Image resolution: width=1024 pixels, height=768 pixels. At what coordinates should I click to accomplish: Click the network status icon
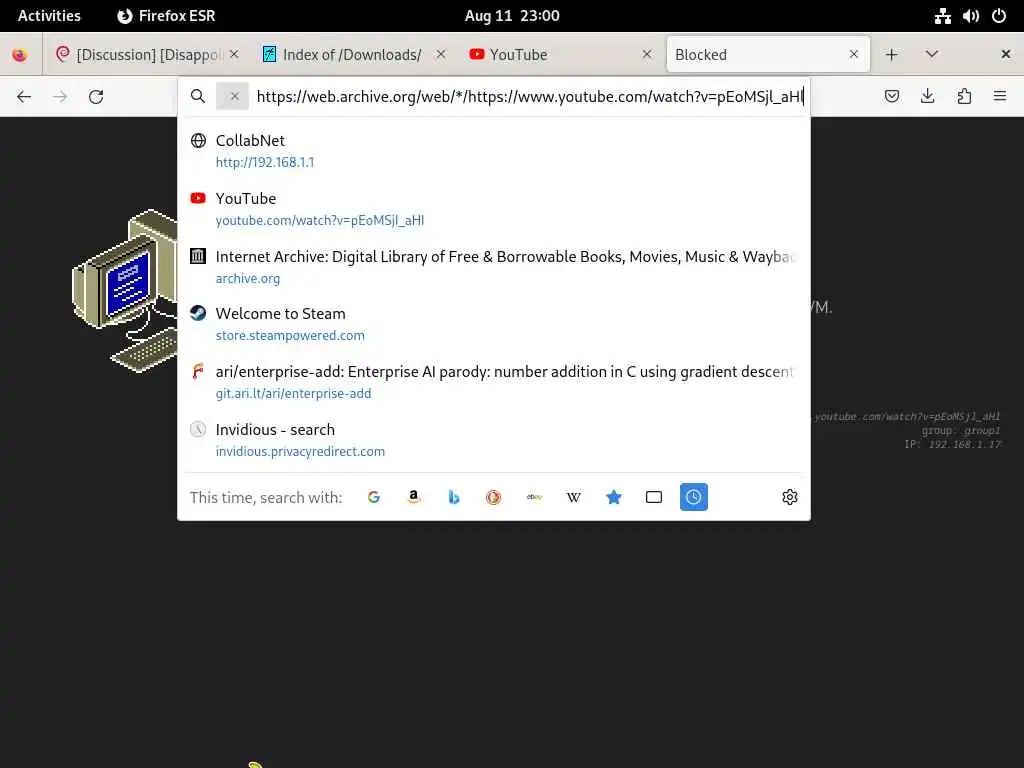coord(942,16)
